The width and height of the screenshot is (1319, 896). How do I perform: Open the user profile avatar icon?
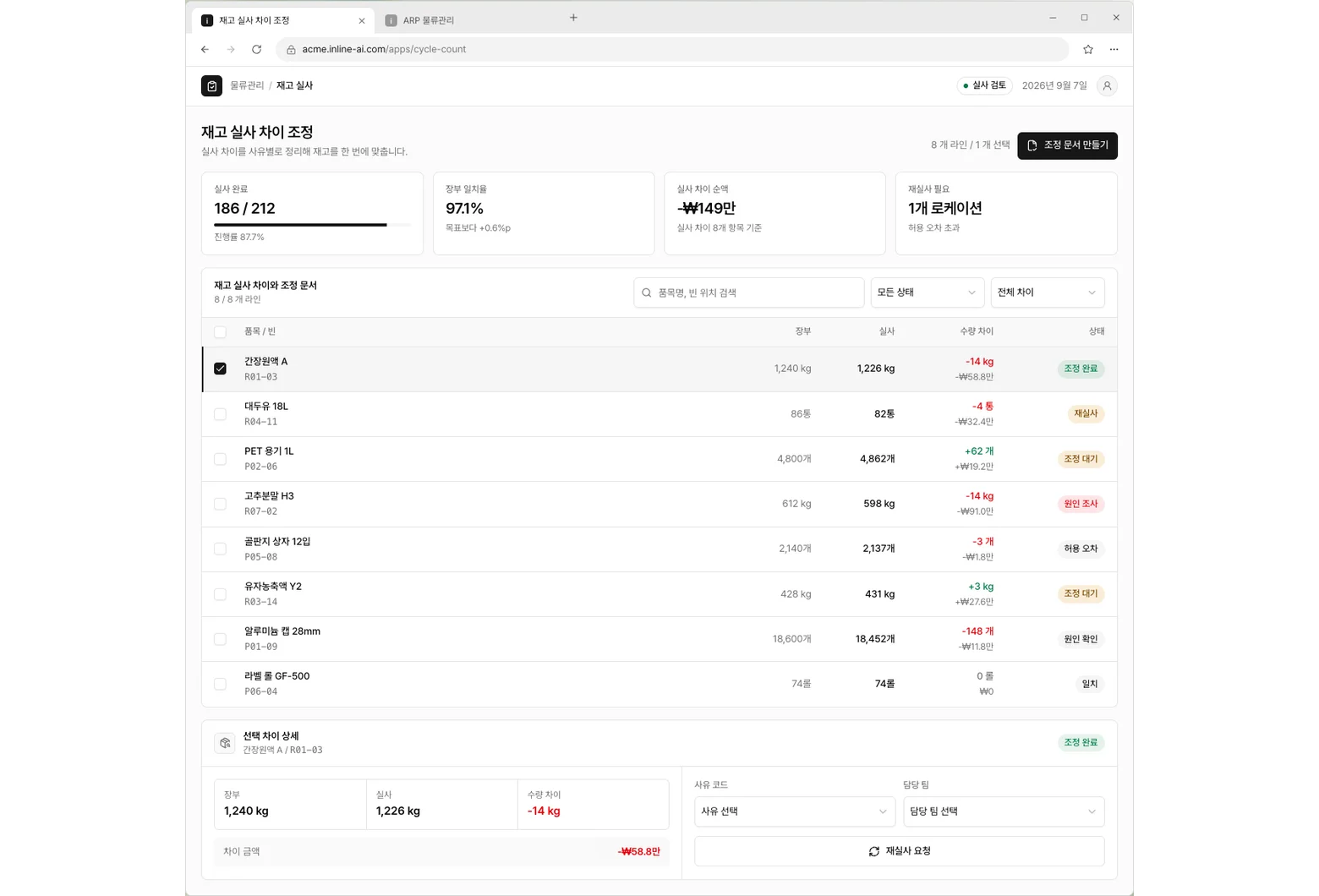point(1107,85)
